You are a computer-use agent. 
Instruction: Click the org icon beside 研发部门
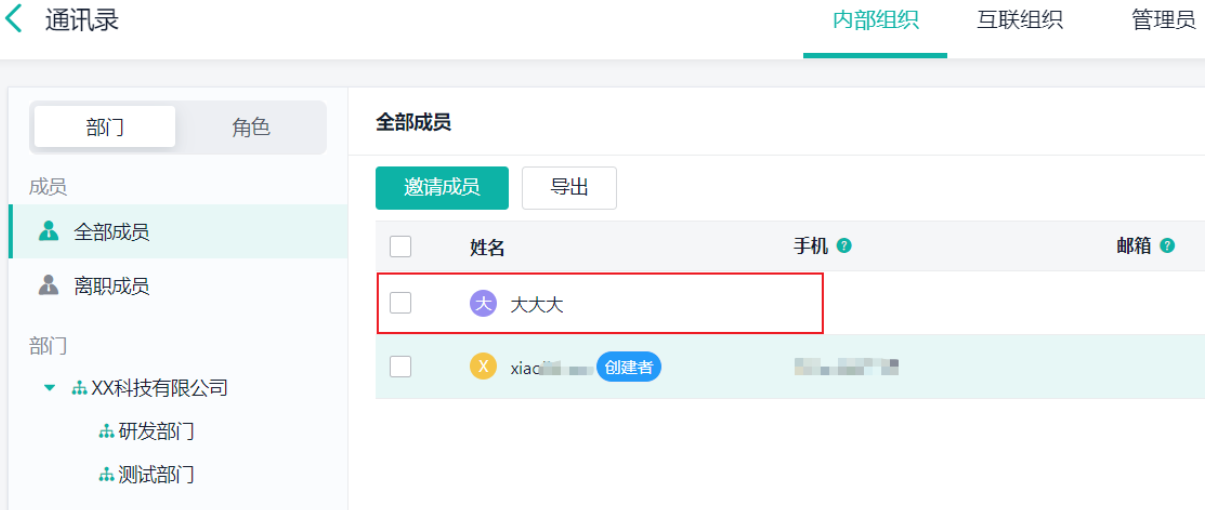coord(106,432)
